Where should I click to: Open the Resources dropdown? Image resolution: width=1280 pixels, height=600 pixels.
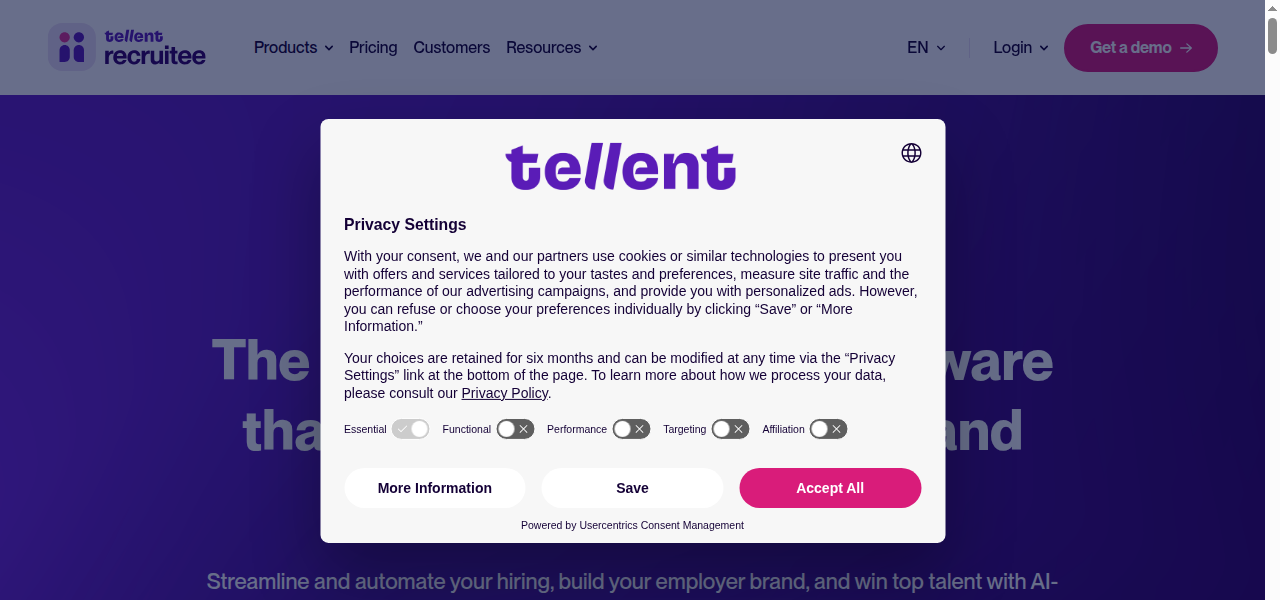pos(551,47)
